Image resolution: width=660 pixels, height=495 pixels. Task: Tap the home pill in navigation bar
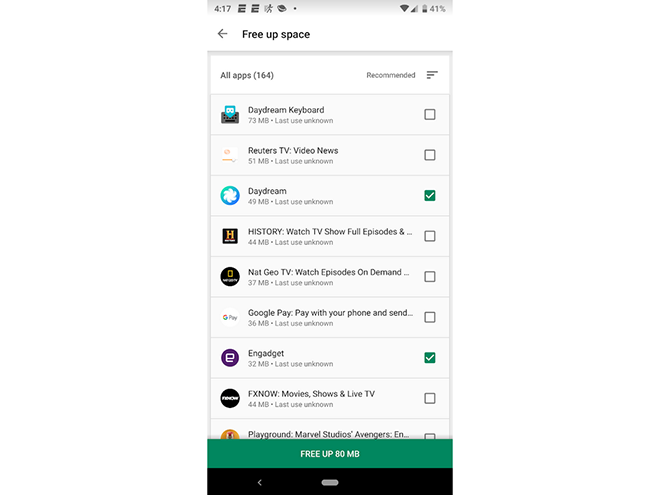pyautogui.click(x=330, y=482)
